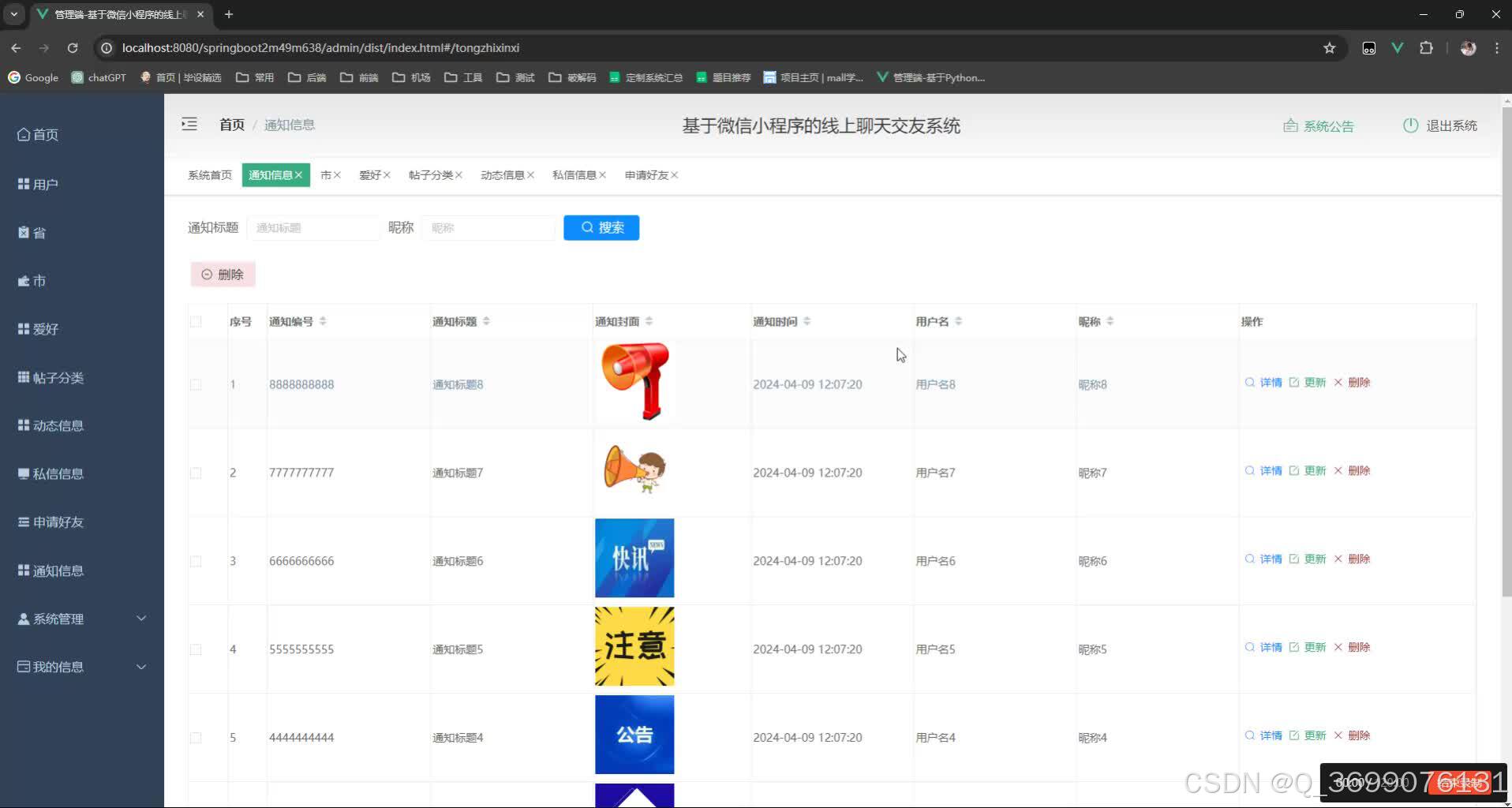Sort table by 通知时间 column arrows
The image size is (1512, 808).
(x=807, y=320)
